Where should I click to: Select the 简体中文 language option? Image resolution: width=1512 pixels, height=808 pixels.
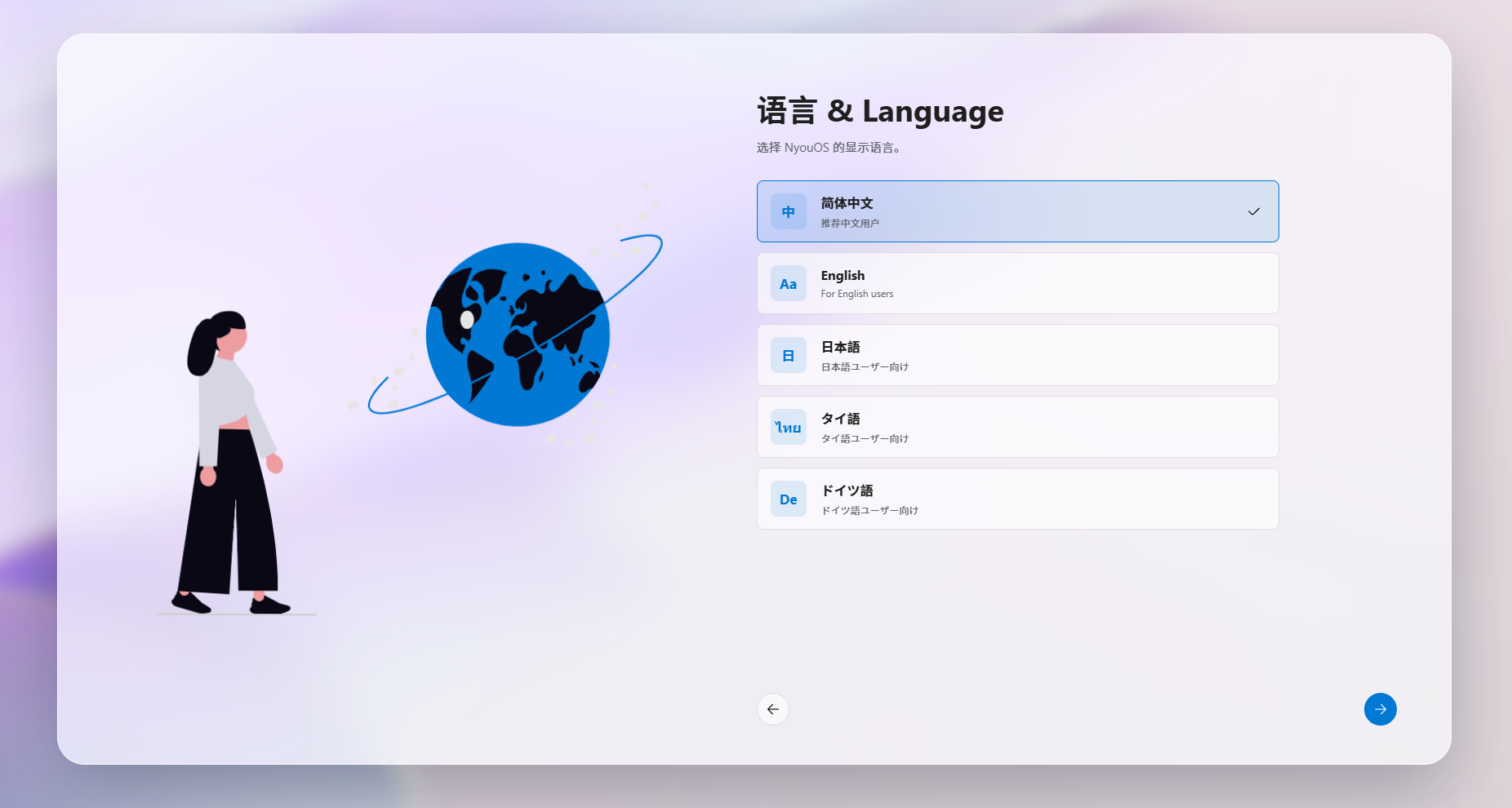(x=1017, y=211)
